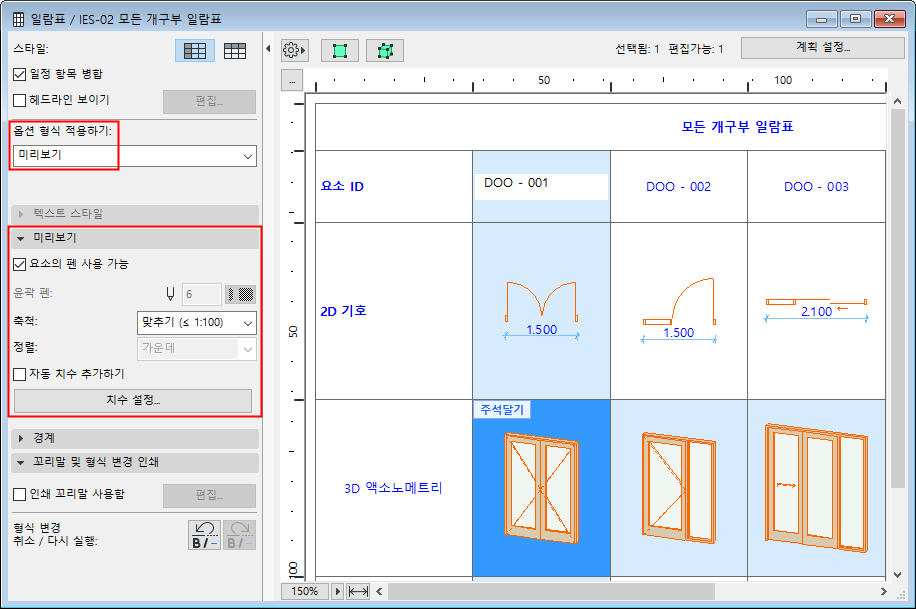Screen dimensions: 916x609
Task: Open the 정렬 dropdown showing 가운데
Action: (196, 349)
